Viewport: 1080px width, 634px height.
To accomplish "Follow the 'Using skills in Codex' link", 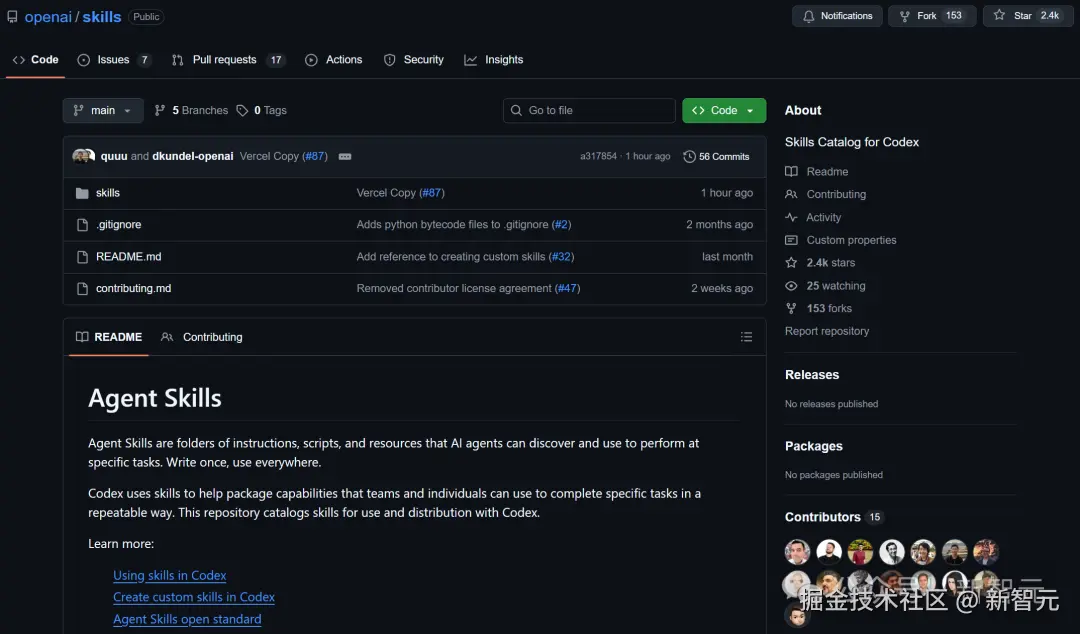I will (x=169, y=575).
